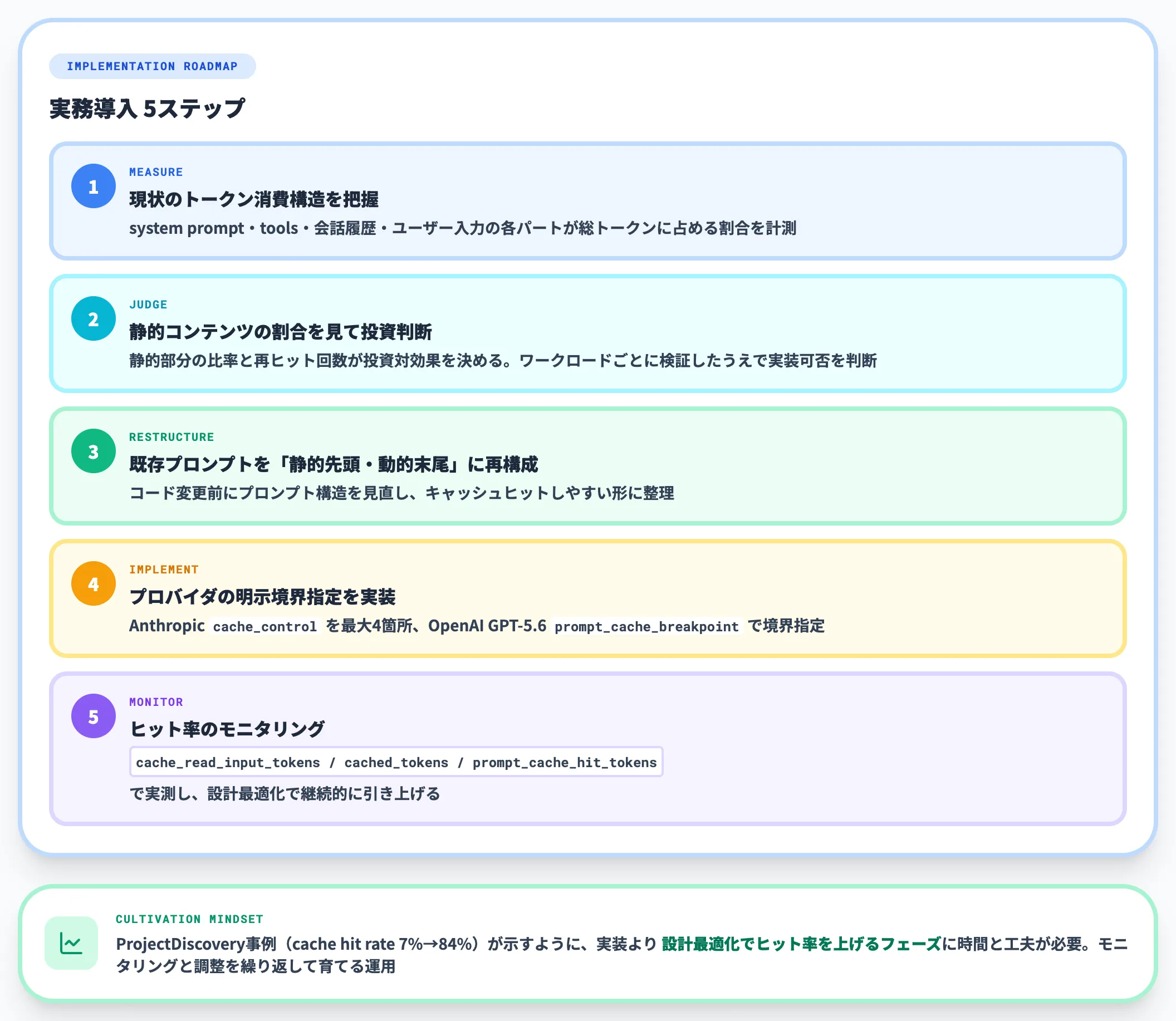Click the JUDGE label
The width and height of the screenshot is (1176, 1021).
pos(148,305)
